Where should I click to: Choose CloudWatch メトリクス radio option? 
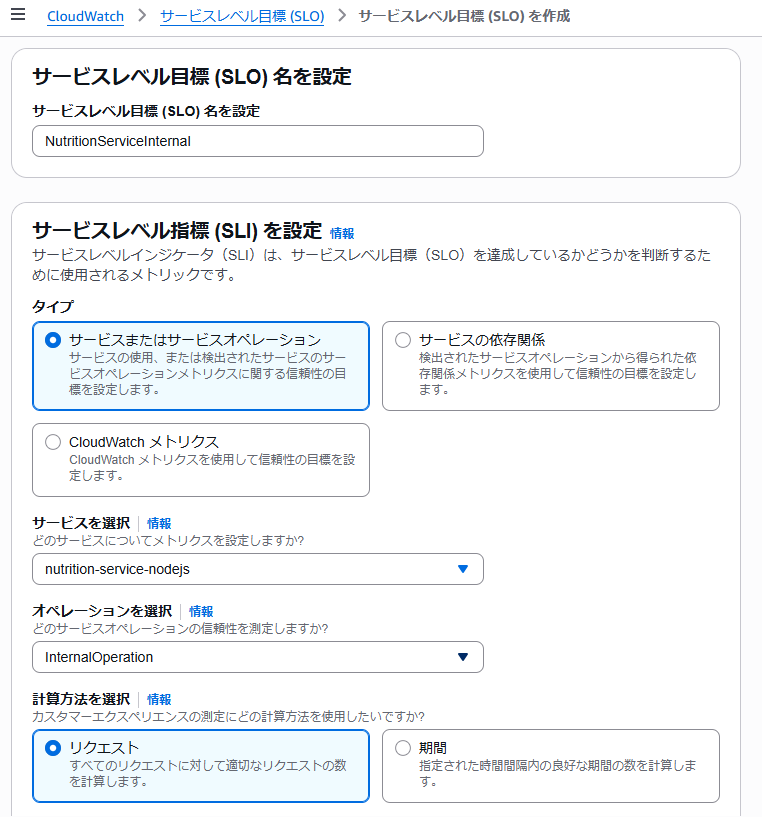tap(54, 442)
